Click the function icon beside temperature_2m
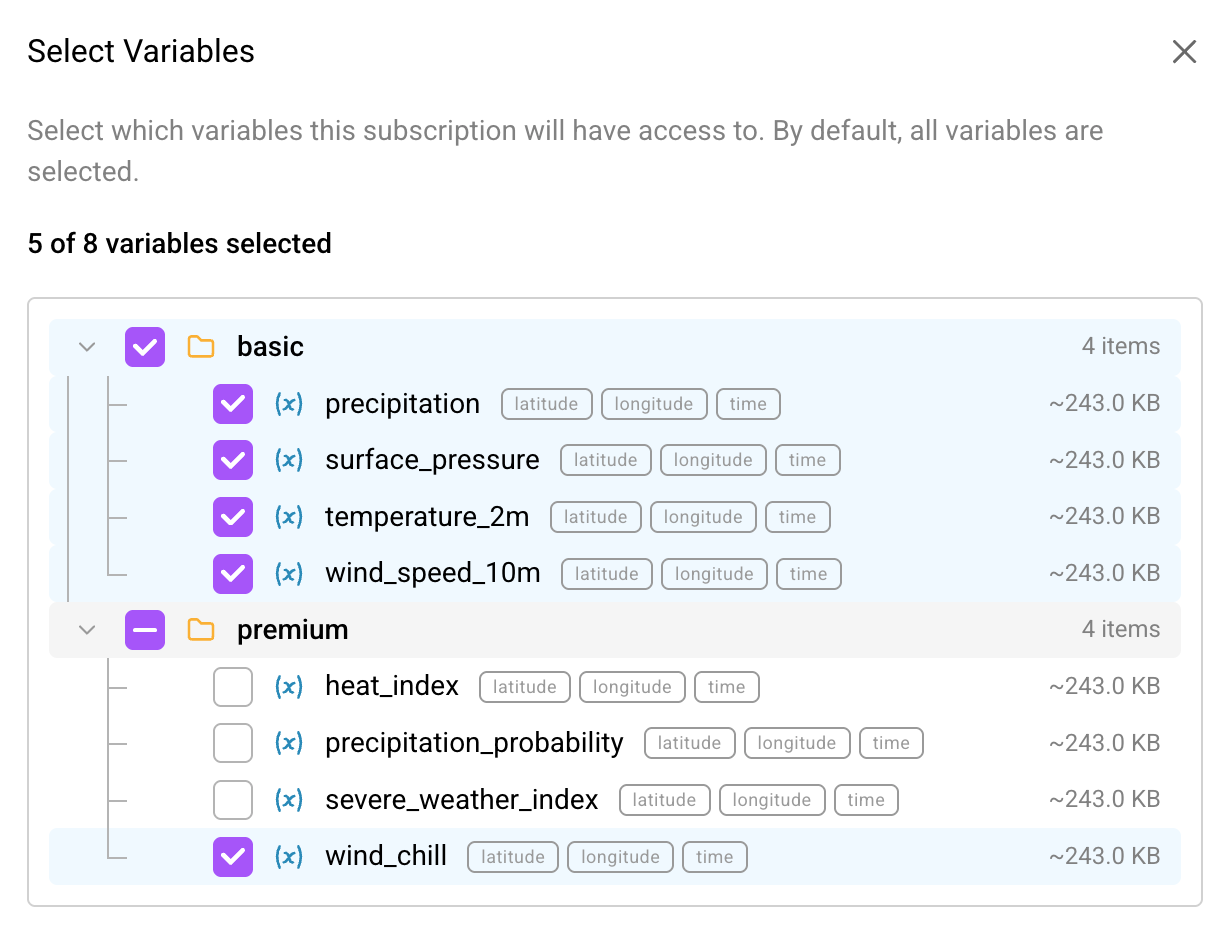Screen dimensions: 1230x938 tap(289, 517)
